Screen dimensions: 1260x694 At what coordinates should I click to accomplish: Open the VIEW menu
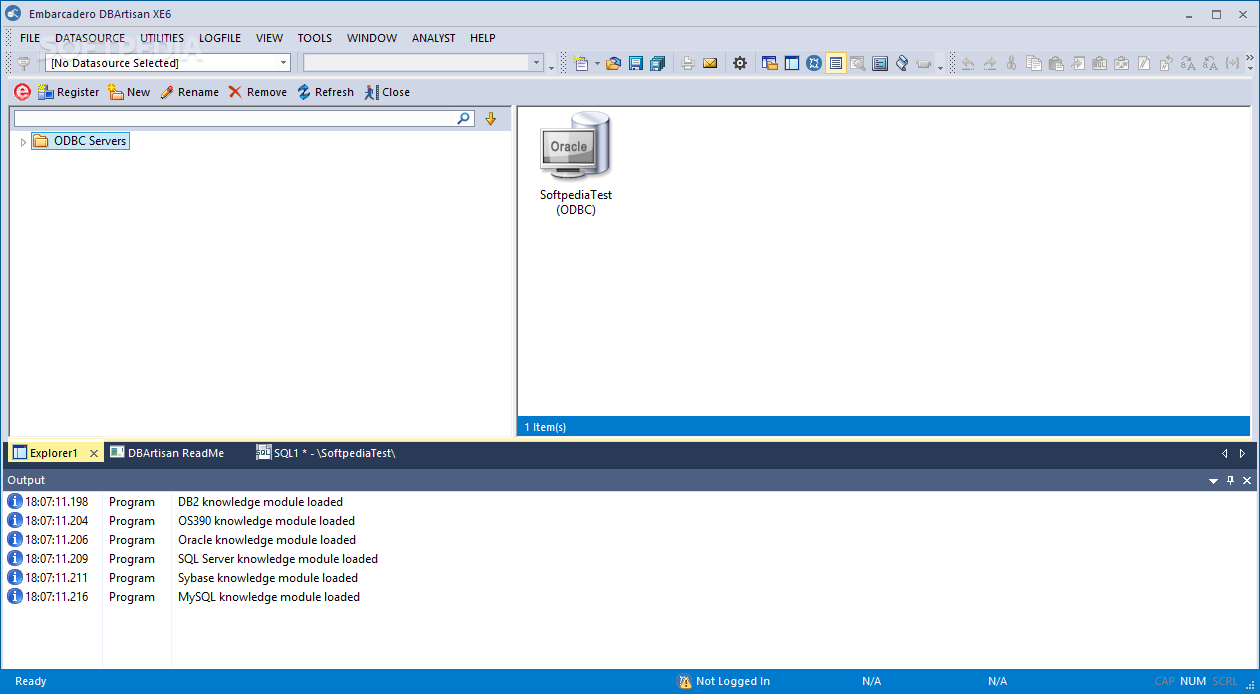click(269, 38)
